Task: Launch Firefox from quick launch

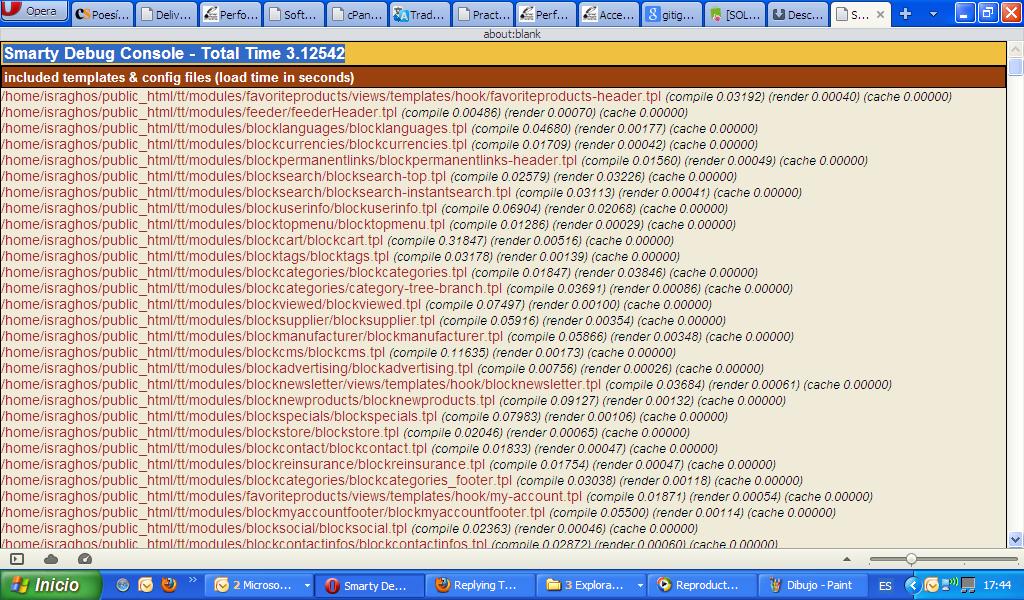Action: (169, 584)
